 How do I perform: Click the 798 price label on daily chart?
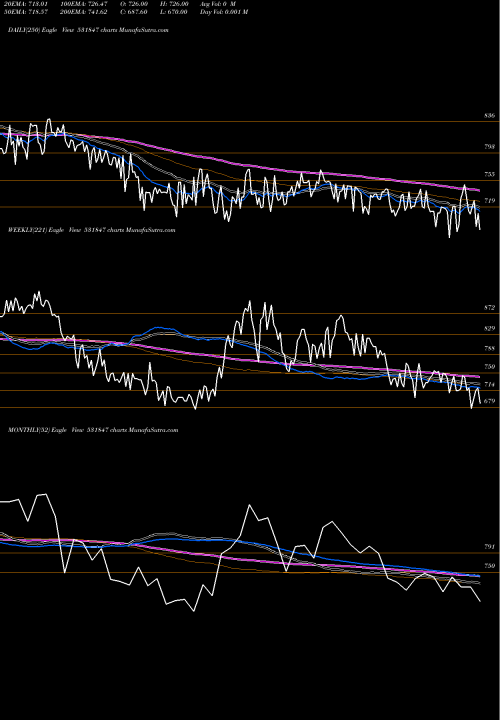(489, 147)
